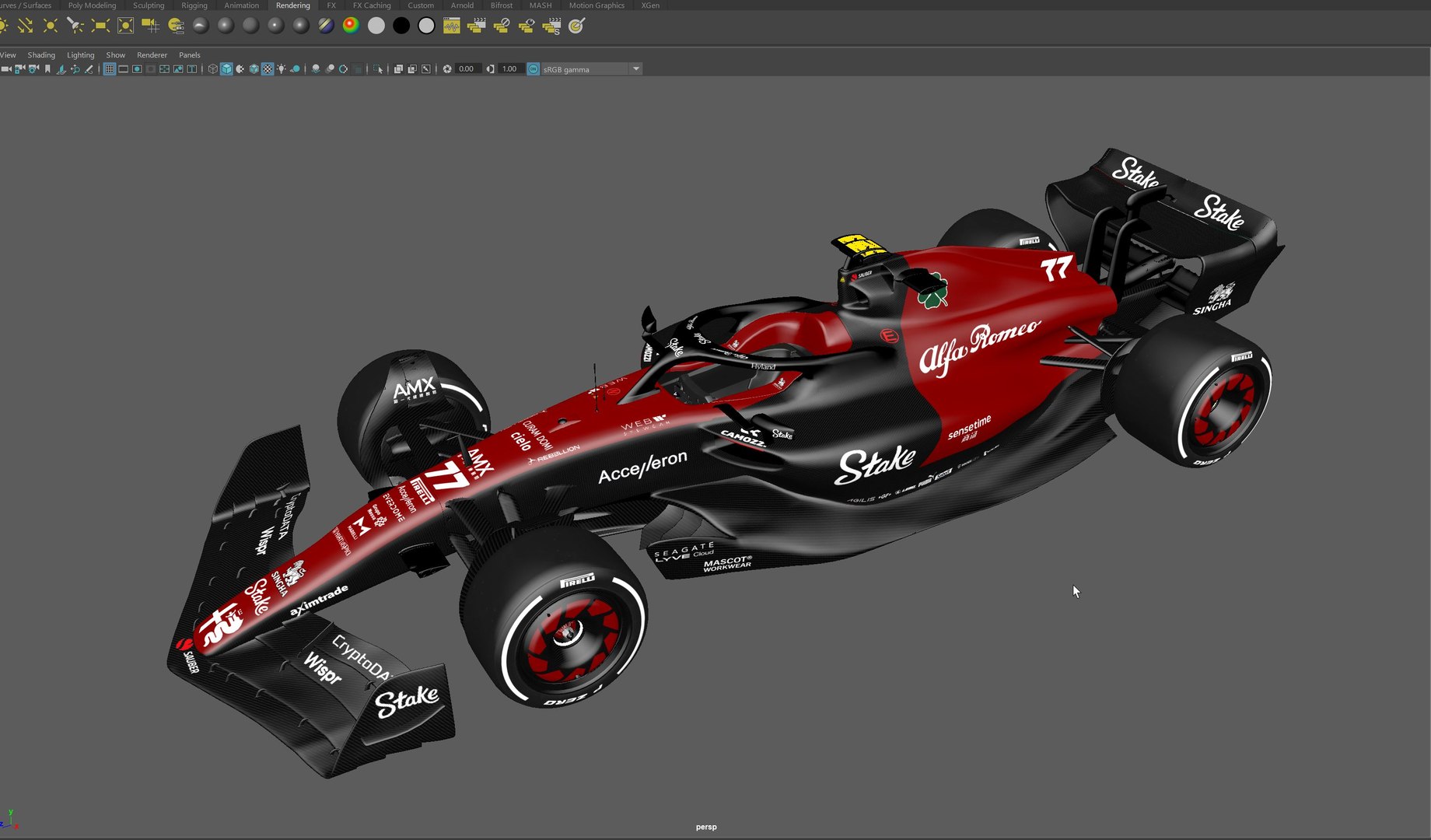The image size is (1431, 840).
Task: Create a volume light from the shelf
Action: point(125,26)
